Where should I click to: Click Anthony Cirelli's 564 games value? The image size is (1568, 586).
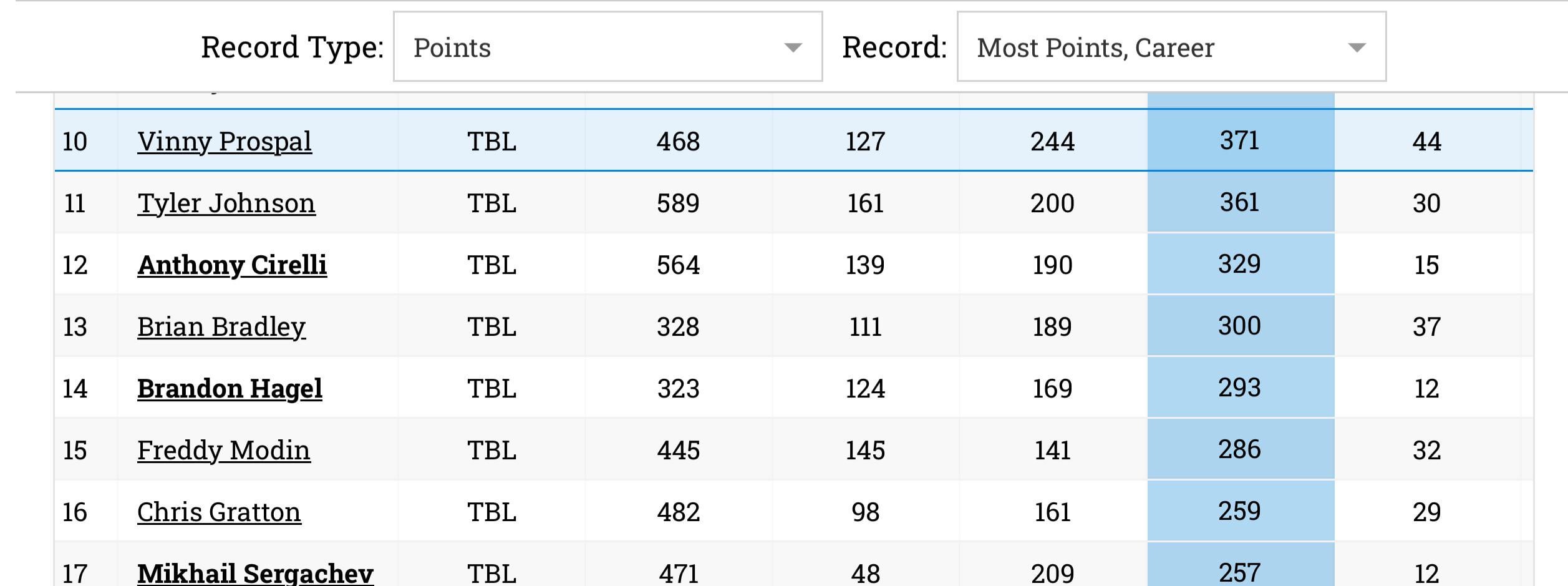678,265
